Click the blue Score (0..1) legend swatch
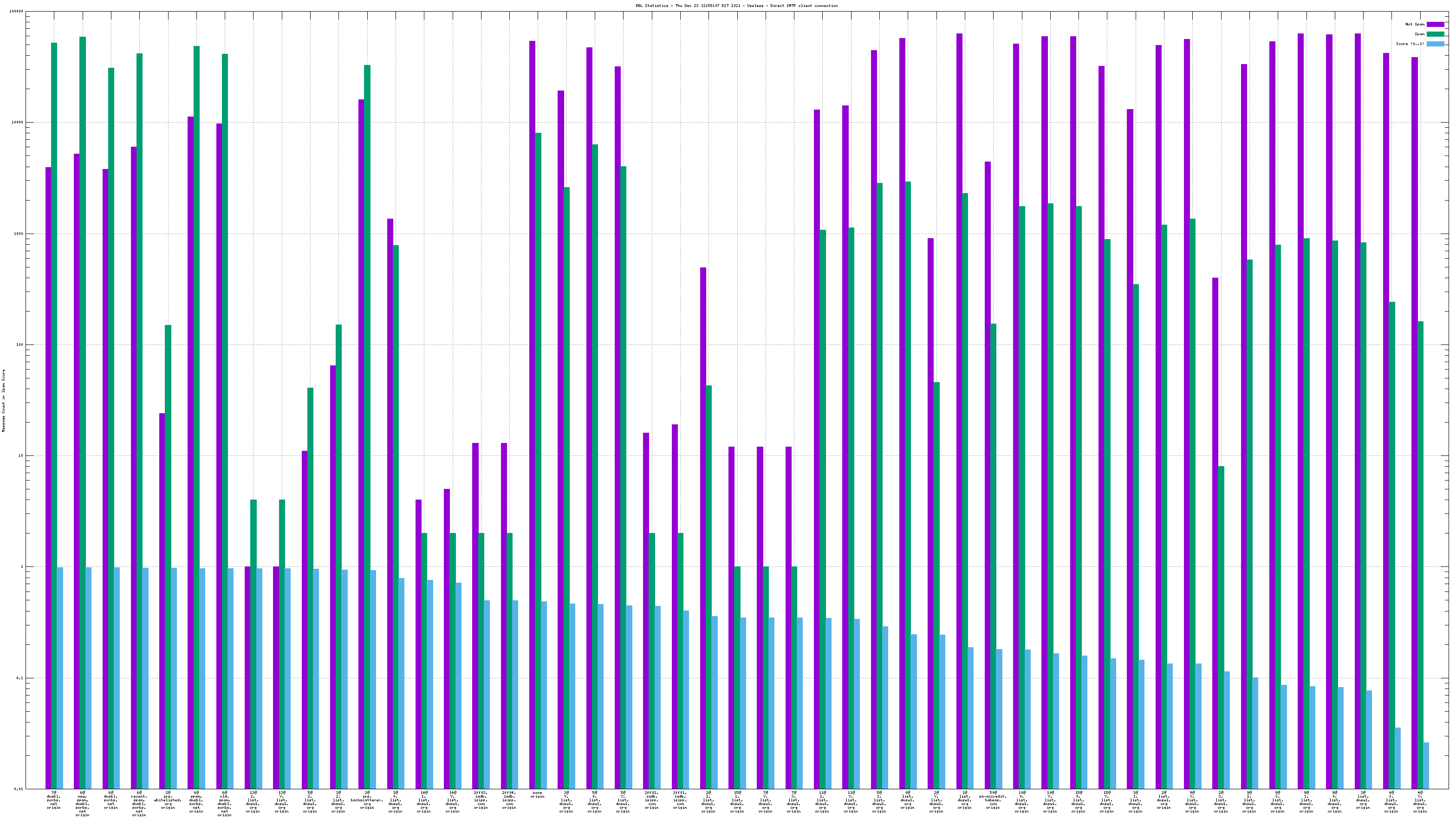This screenshot has height=819, width=1456. (x=1435, y=44)
